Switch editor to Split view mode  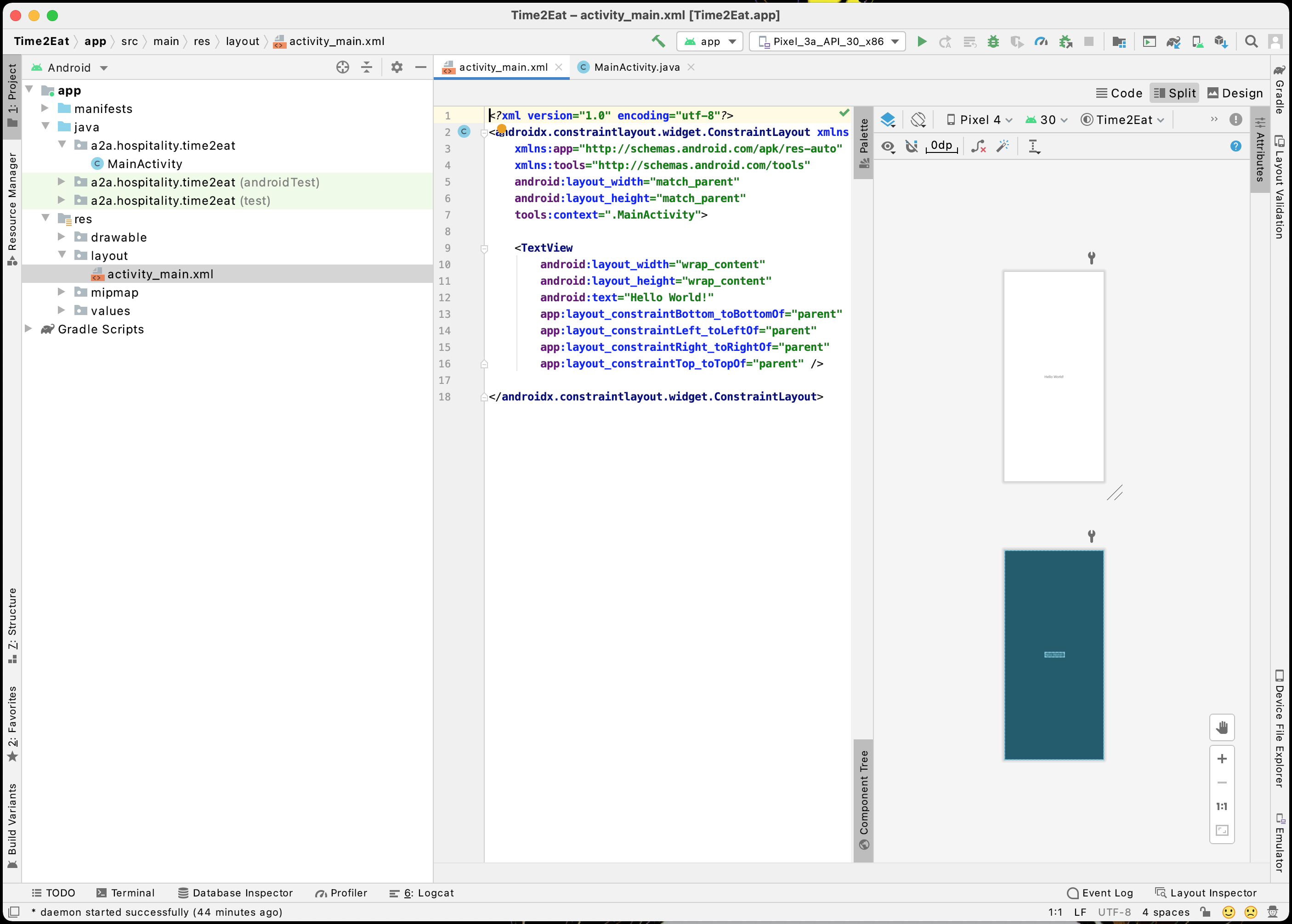(x=1175, y=93)
